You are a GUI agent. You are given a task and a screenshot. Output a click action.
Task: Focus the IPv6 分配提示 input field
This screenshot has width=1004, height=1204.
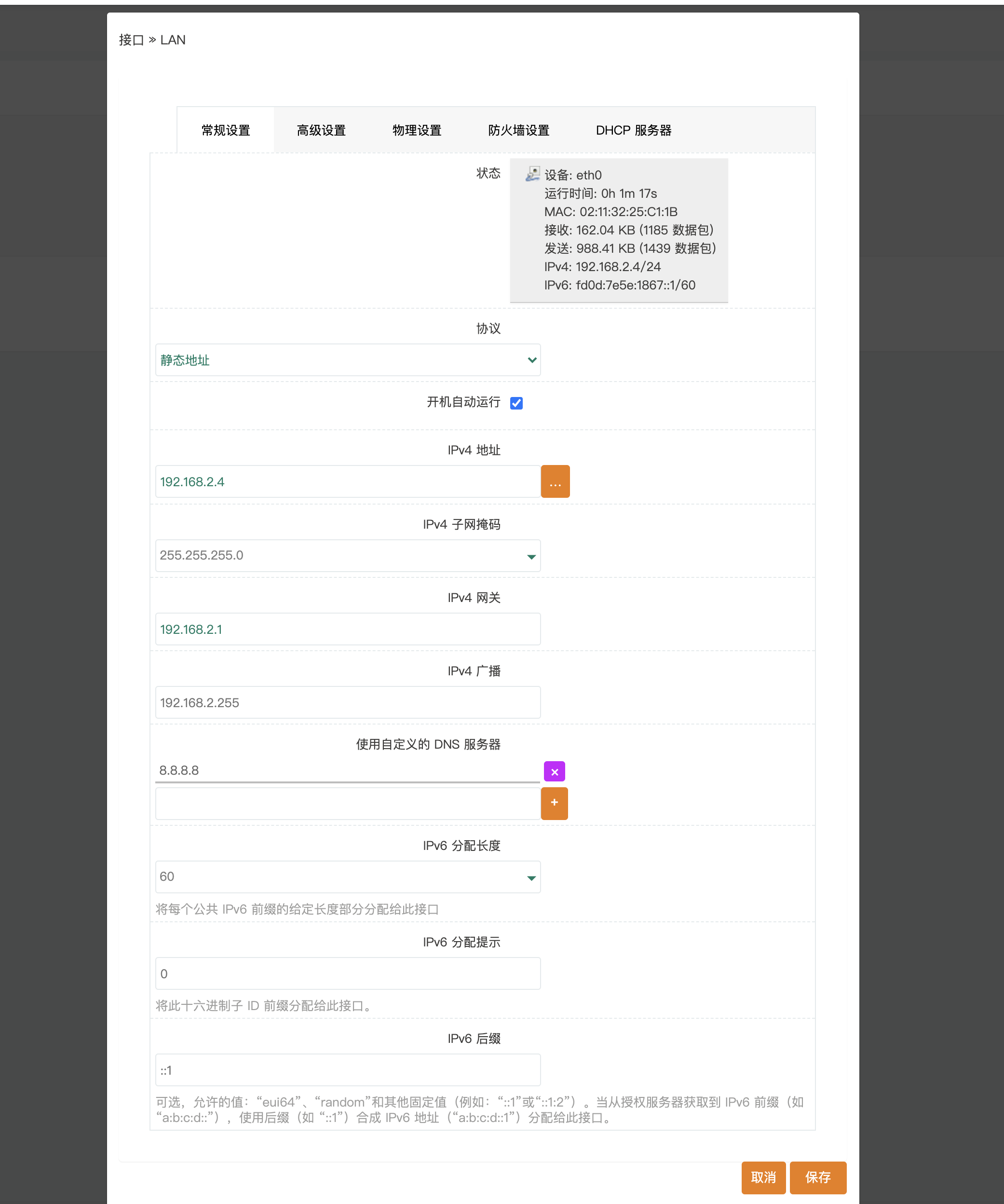pos(348,973)
